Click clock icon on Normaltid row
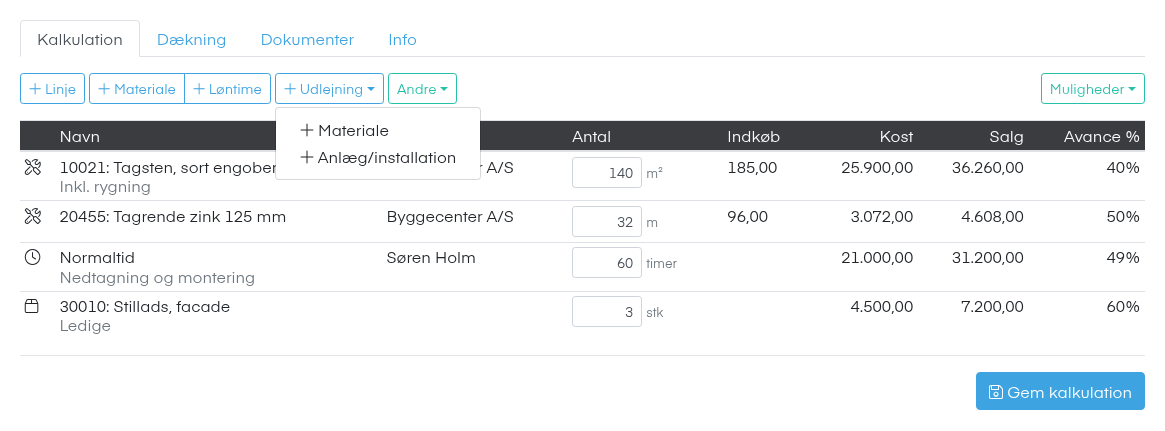The height and width of the screenshot is (431, 1165). coord(32,258)
